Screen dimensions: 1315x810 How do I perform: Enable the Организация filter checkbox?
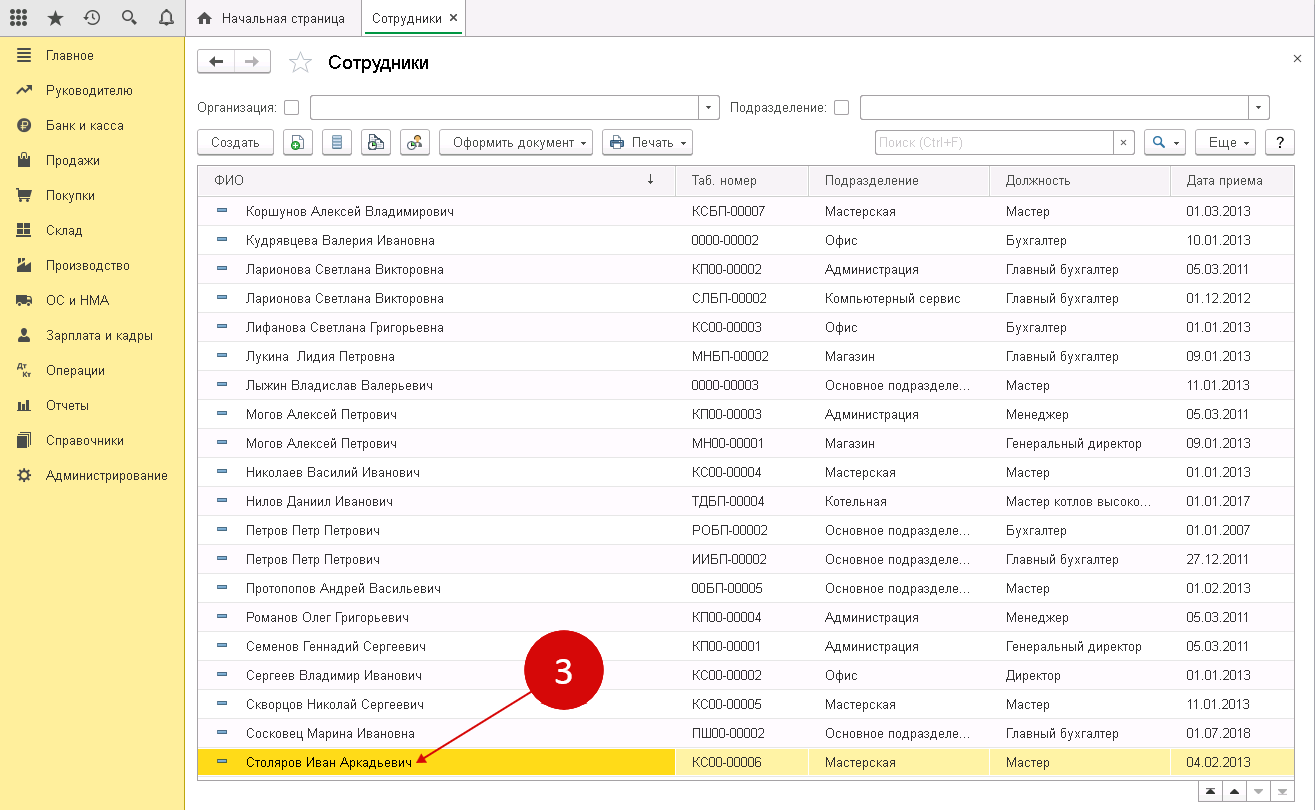tap(291, 107)
